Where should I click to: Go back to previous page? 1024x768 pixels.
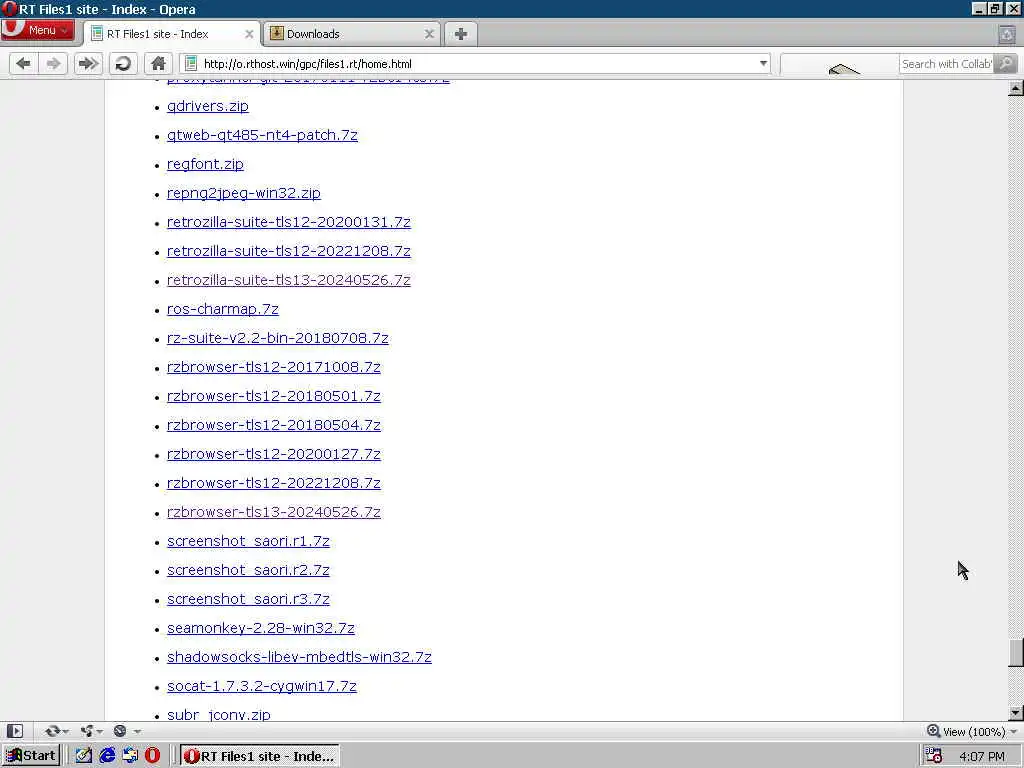24,63
